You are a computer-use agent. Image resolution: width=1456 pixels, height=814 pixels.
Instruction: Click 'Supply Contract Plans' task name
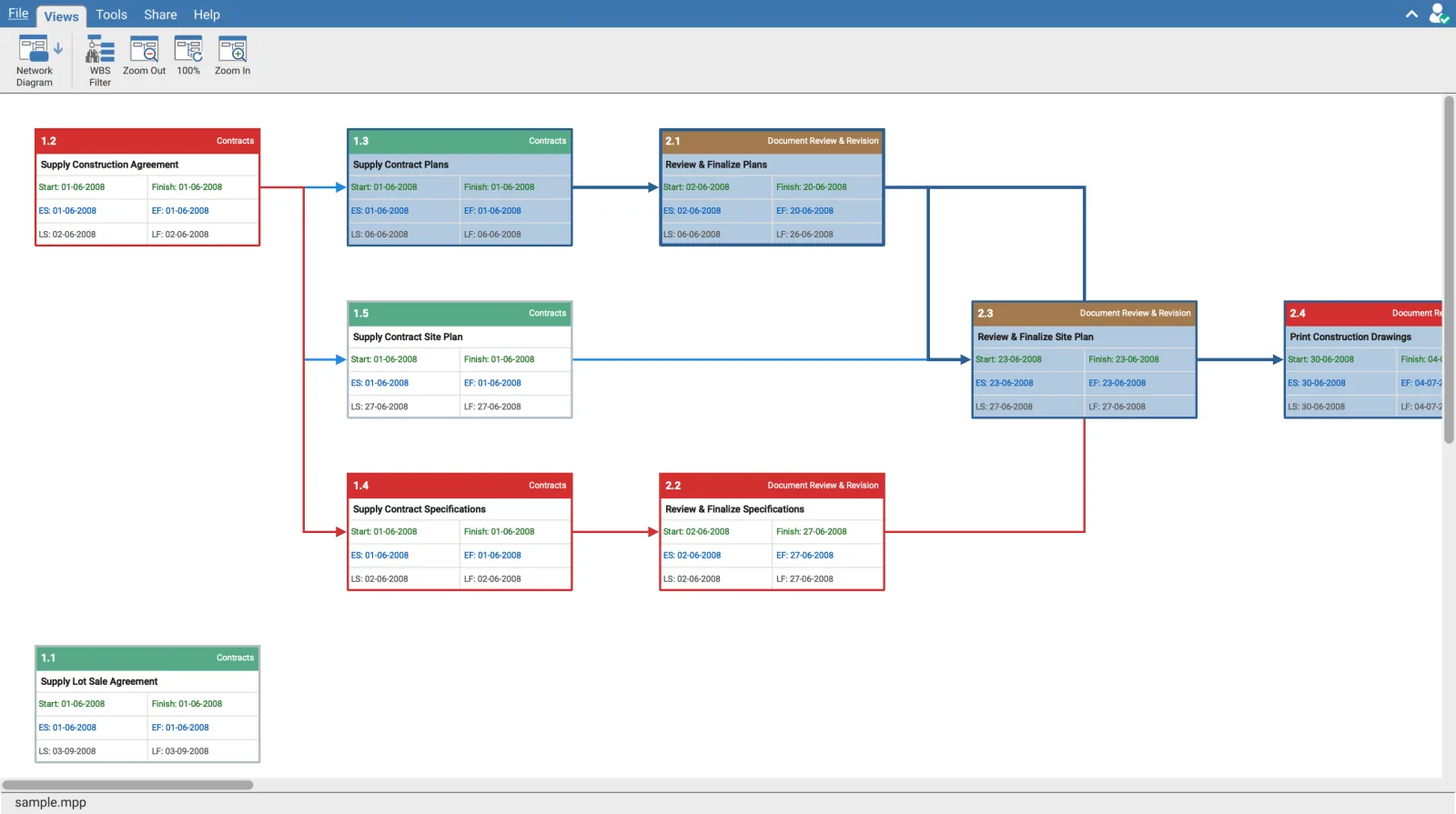pyautogui.click(x=400, y=165)
